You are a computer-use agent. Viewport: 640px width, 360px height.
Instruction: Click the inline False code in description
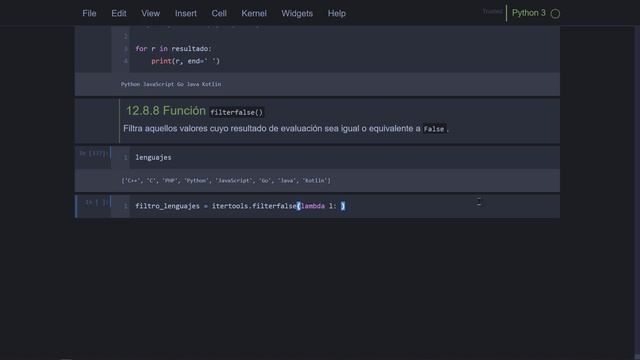tap(433, 129)
